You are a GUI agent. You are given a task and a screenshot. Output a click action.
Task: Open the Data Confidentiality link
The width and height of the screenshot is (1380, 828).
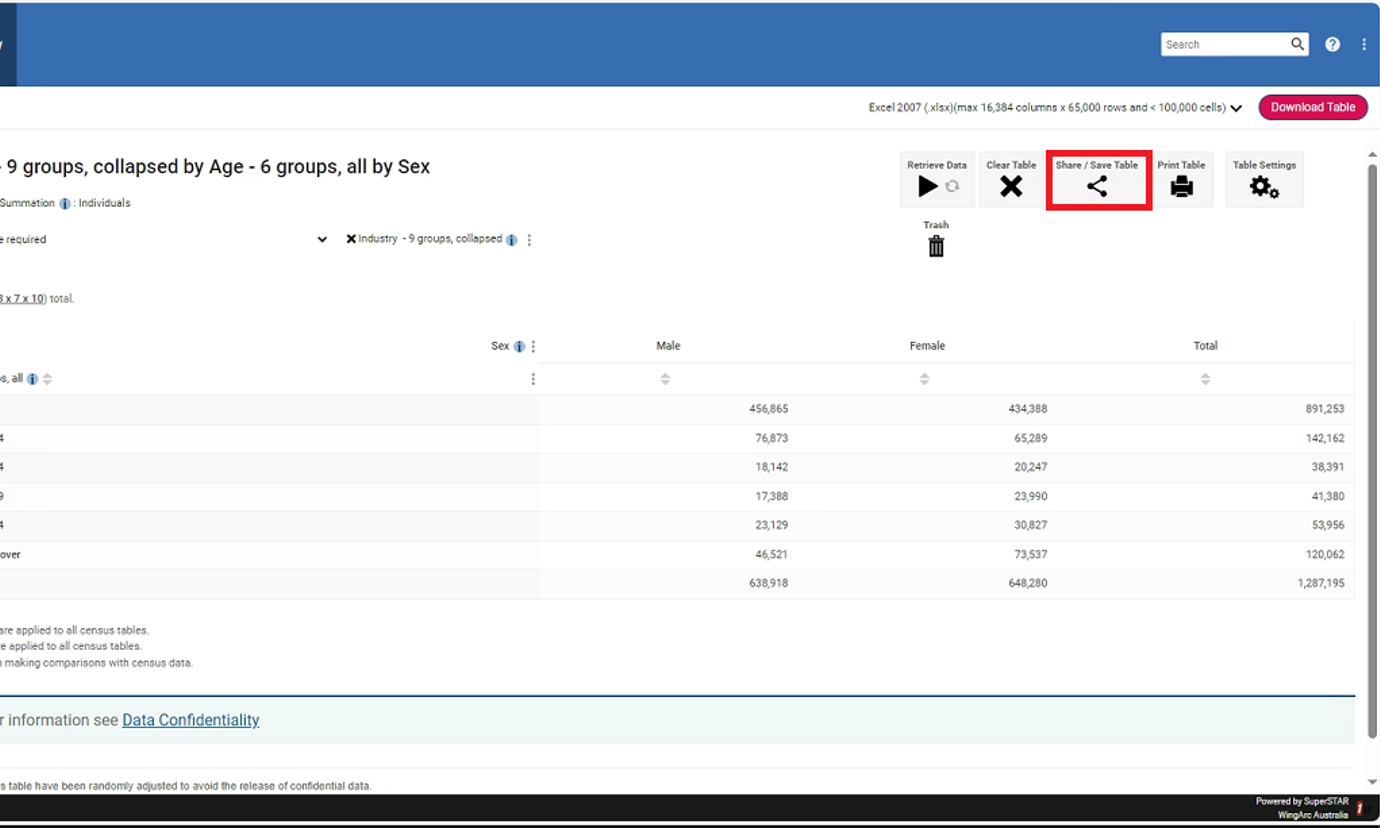[x=190, y=720]
